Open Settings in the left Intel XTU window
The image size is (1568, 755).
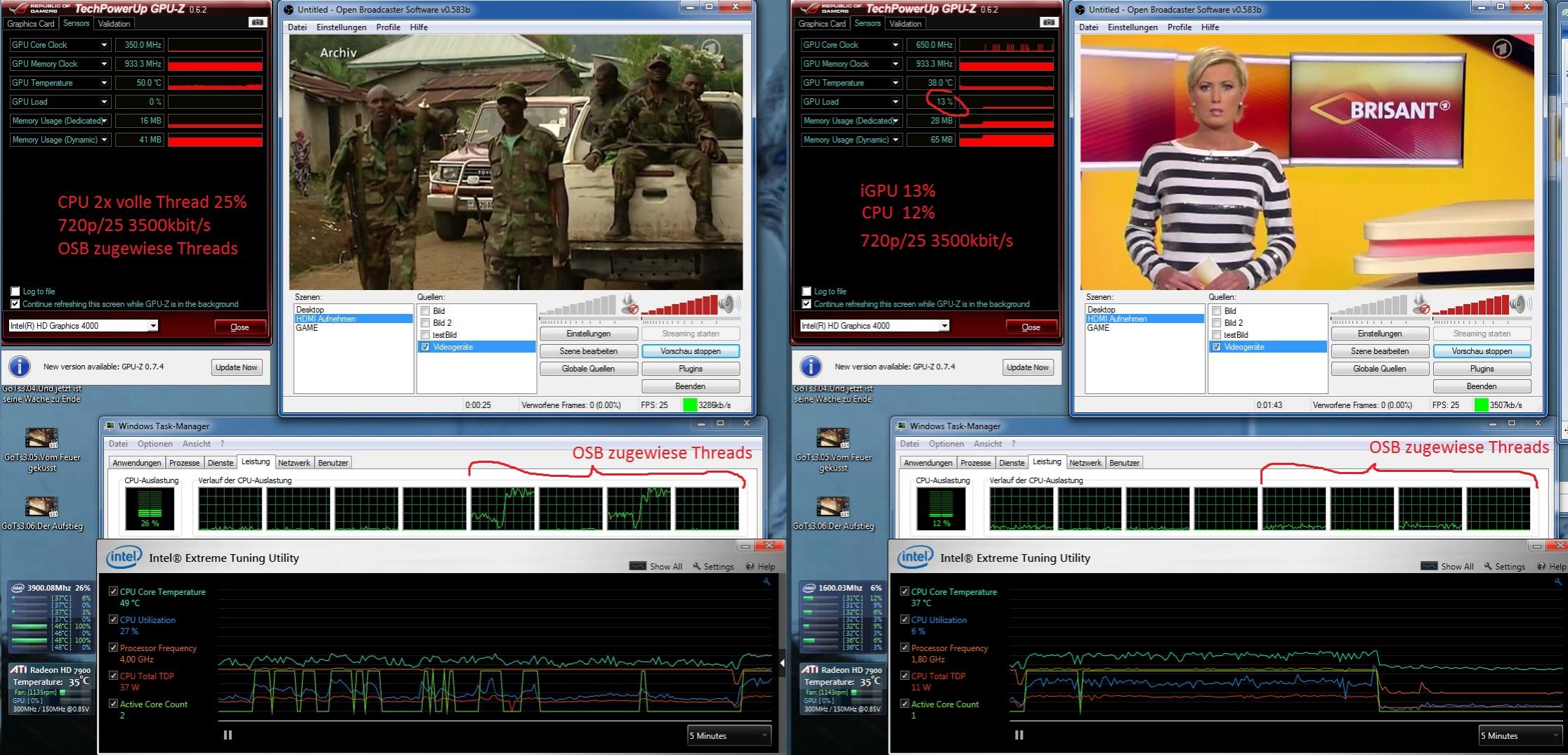[713, 566]
